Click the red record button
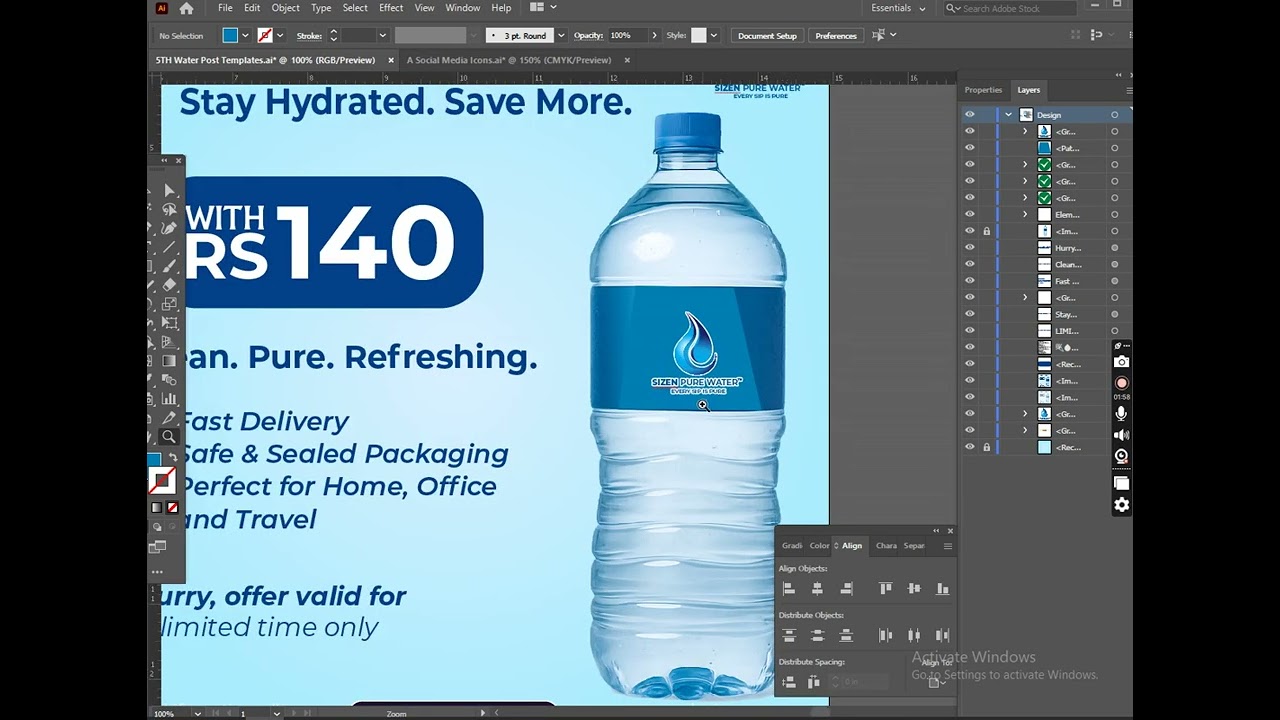Image resolution: width=1280 pixels, height=720 pixels. (1122, 383)
